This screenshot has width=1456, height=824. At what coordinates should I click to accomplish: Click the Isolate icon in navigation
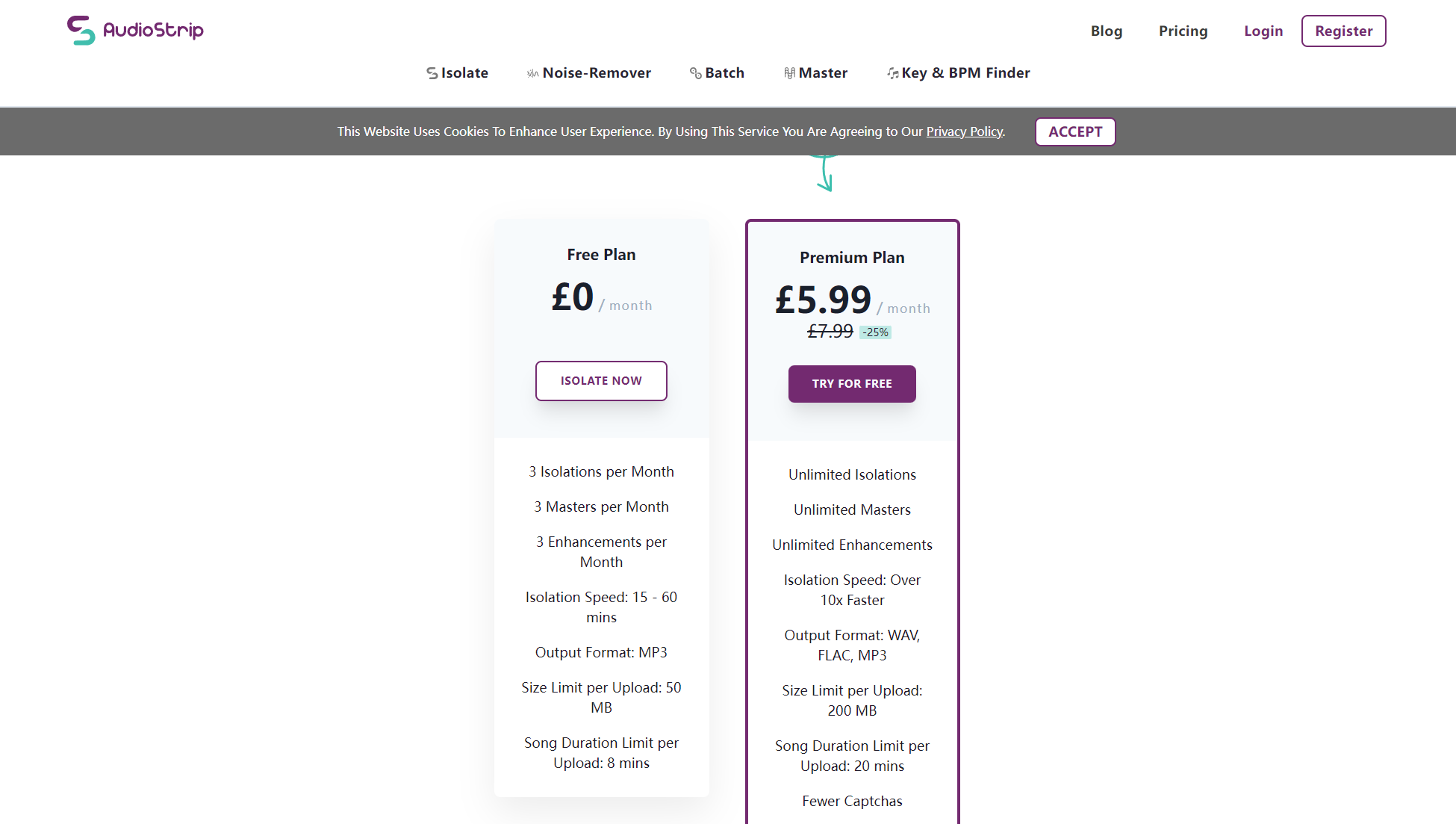pos(432,73)
